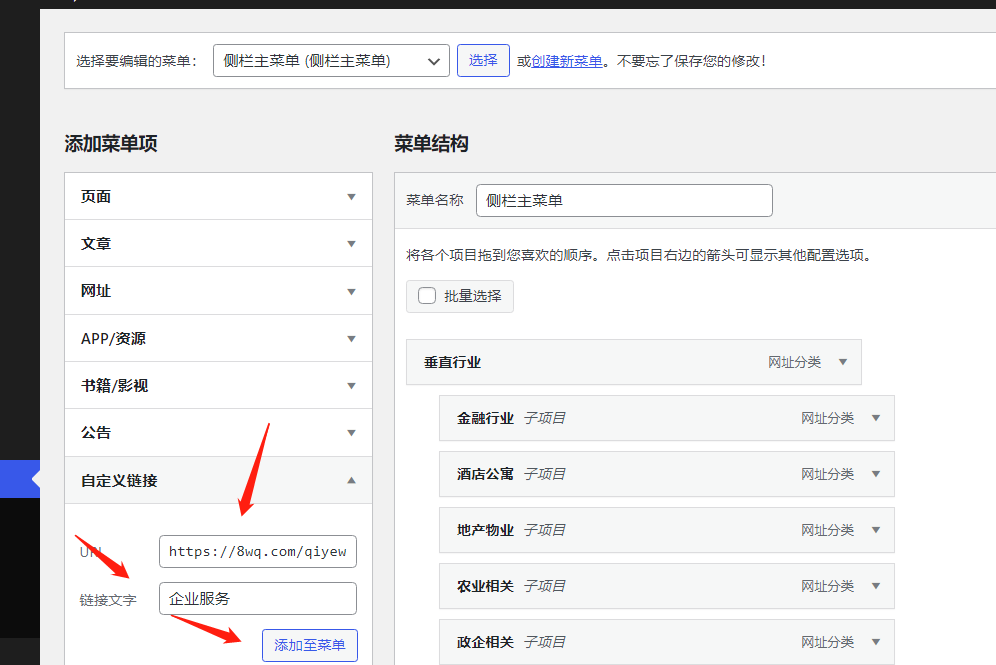Image resolution: width=996 pixels, height=665 pixels.
Task: Expand the 网址 accordion section
Action: click(351, 291)
